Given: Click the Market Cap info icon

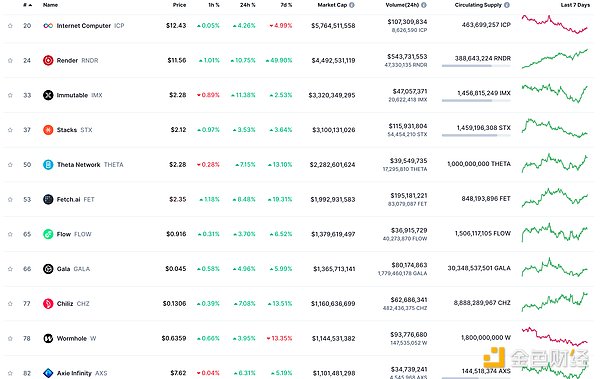Looking at the screenshot, I should (352, 5).
